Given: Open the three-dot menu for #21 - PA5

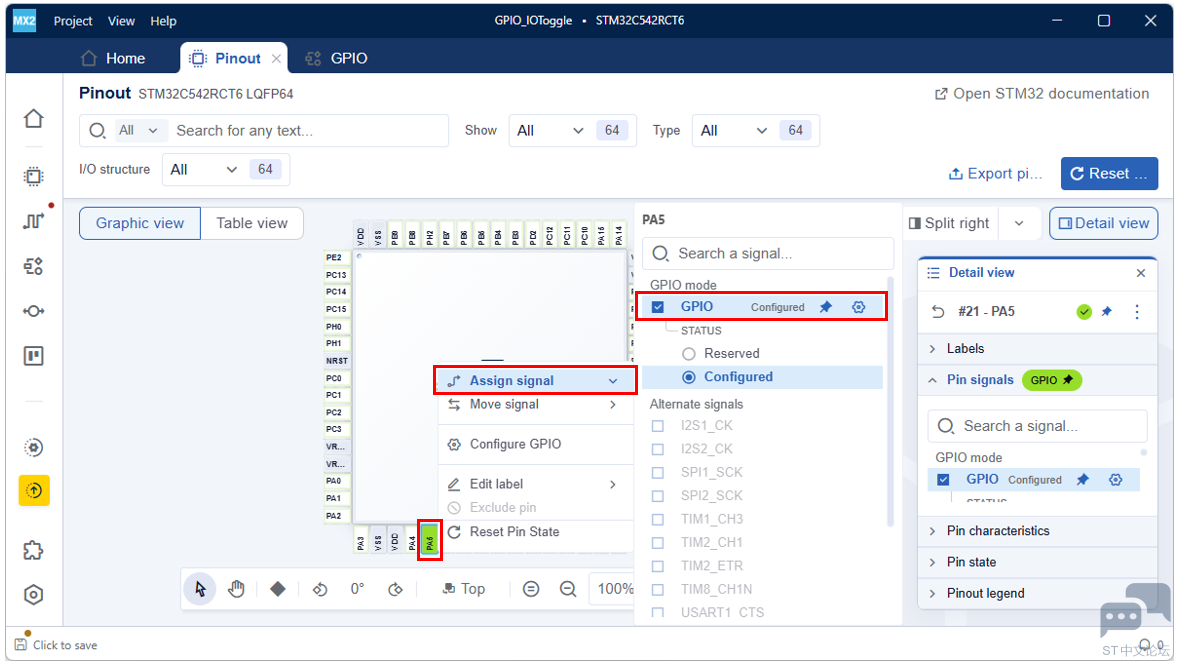Looking at the screenshot, I should tap(1137, 311).
